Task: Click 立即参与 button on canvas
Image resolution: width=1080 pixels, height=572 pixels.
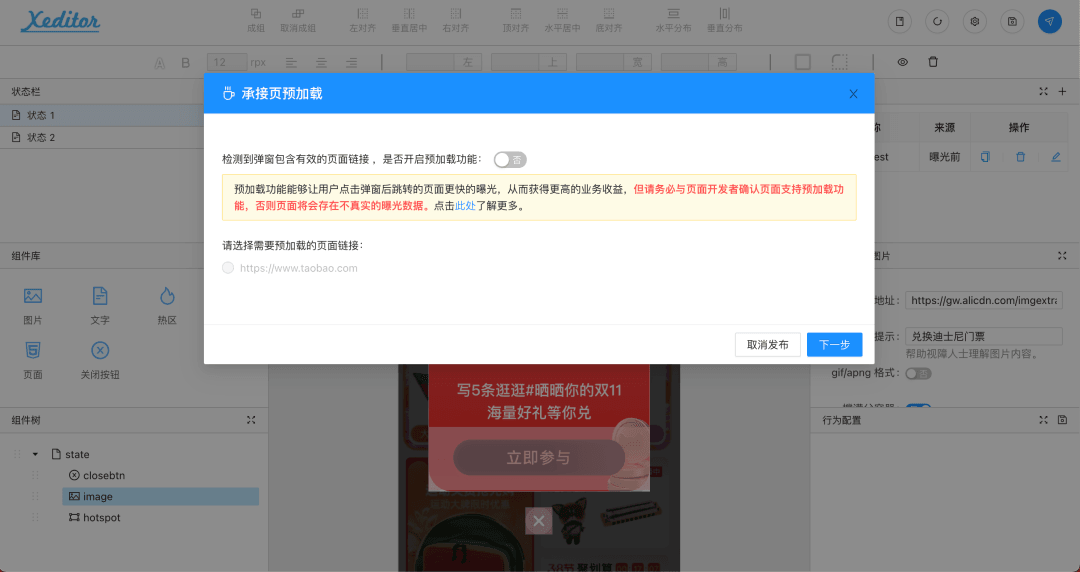Action: pos(539,458)
